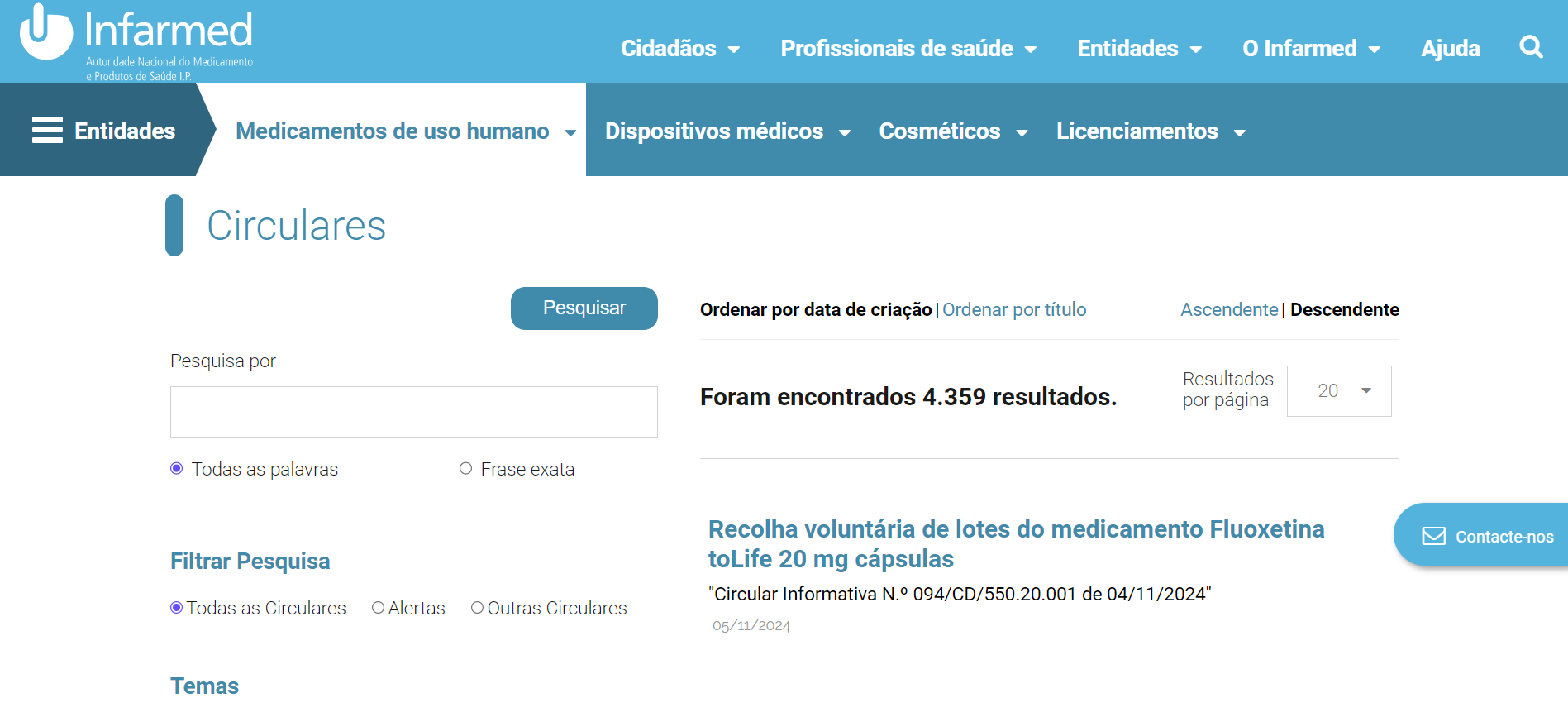Select 'Todas as Circulares' radio button

coord(177,608)
